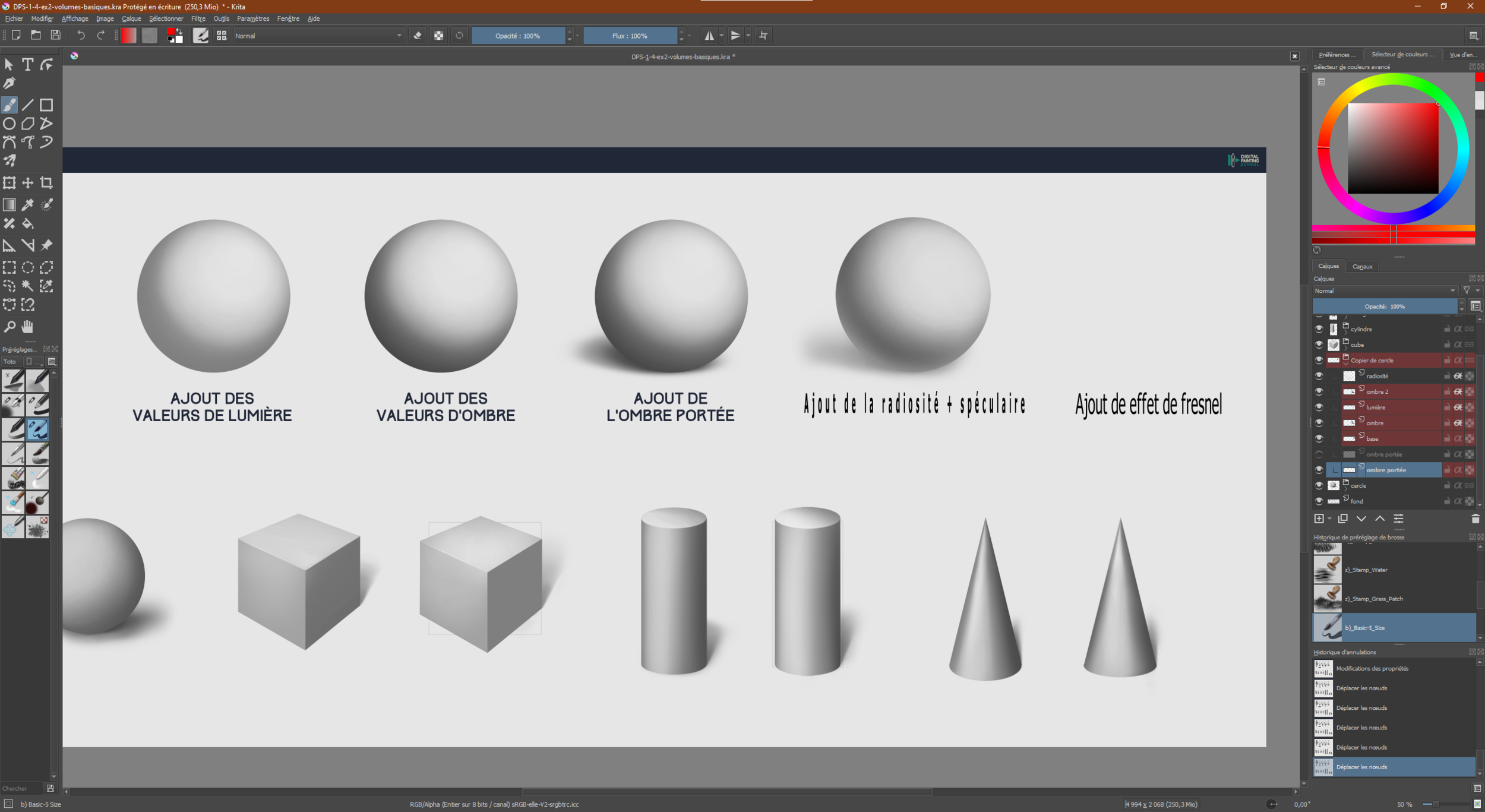The image size is (1485, 812).
Task: Open the Filtre menu
Action: click(x=198, y=18)
